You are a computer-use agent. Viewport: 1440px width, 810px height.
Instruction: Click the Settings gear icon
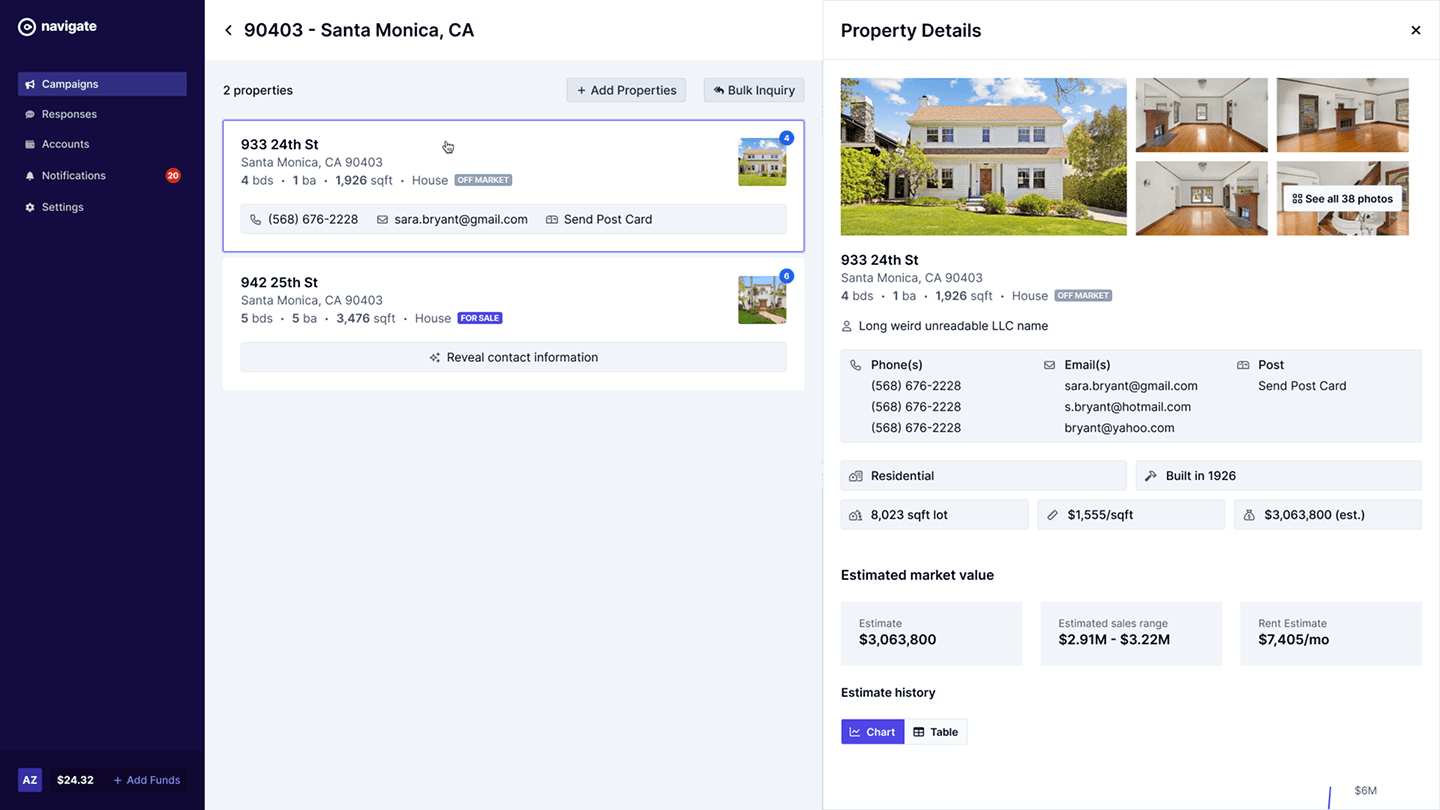[x=30, y=207]
